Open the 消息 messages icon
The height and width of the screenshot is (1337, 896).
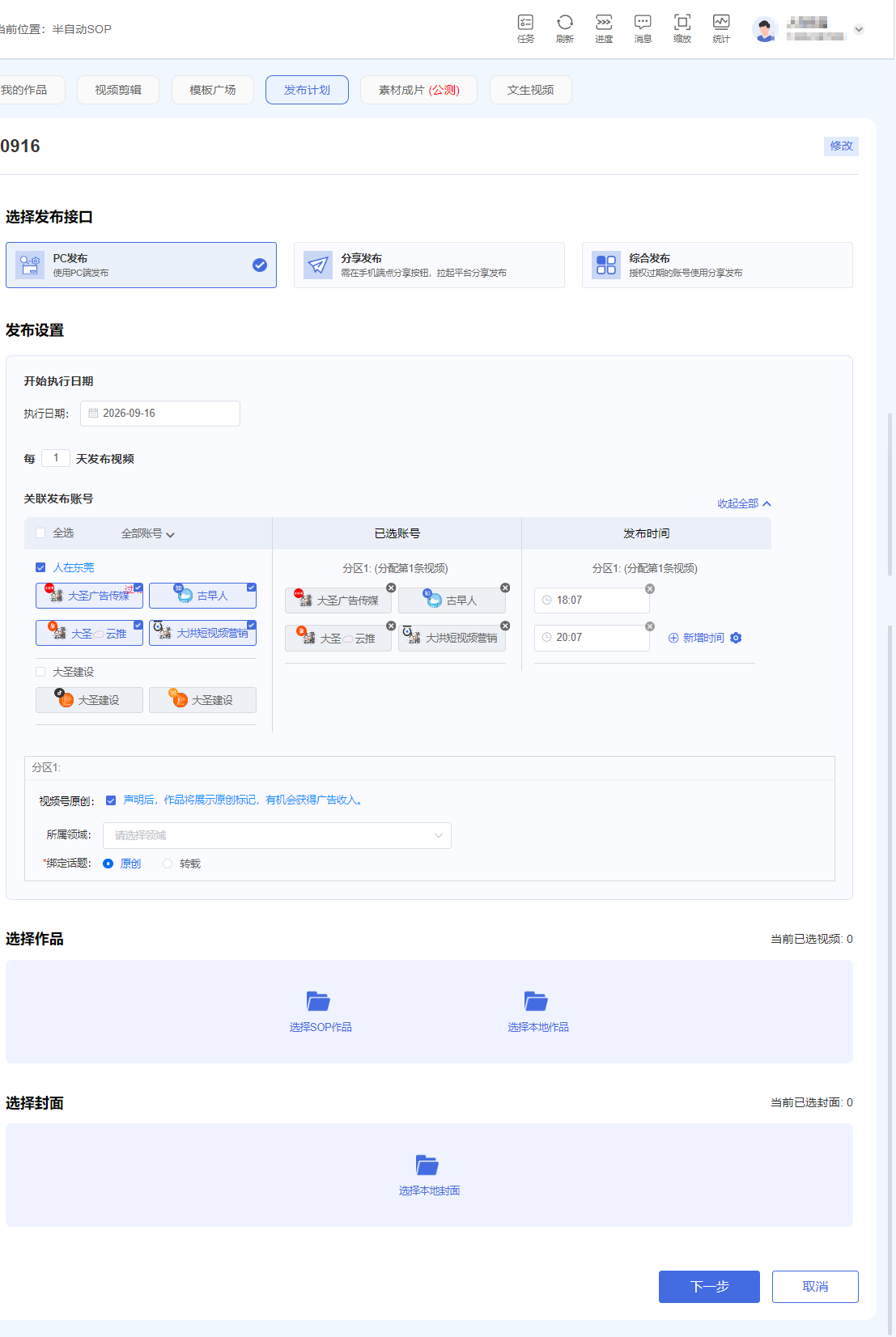click(x=643, y=28)
